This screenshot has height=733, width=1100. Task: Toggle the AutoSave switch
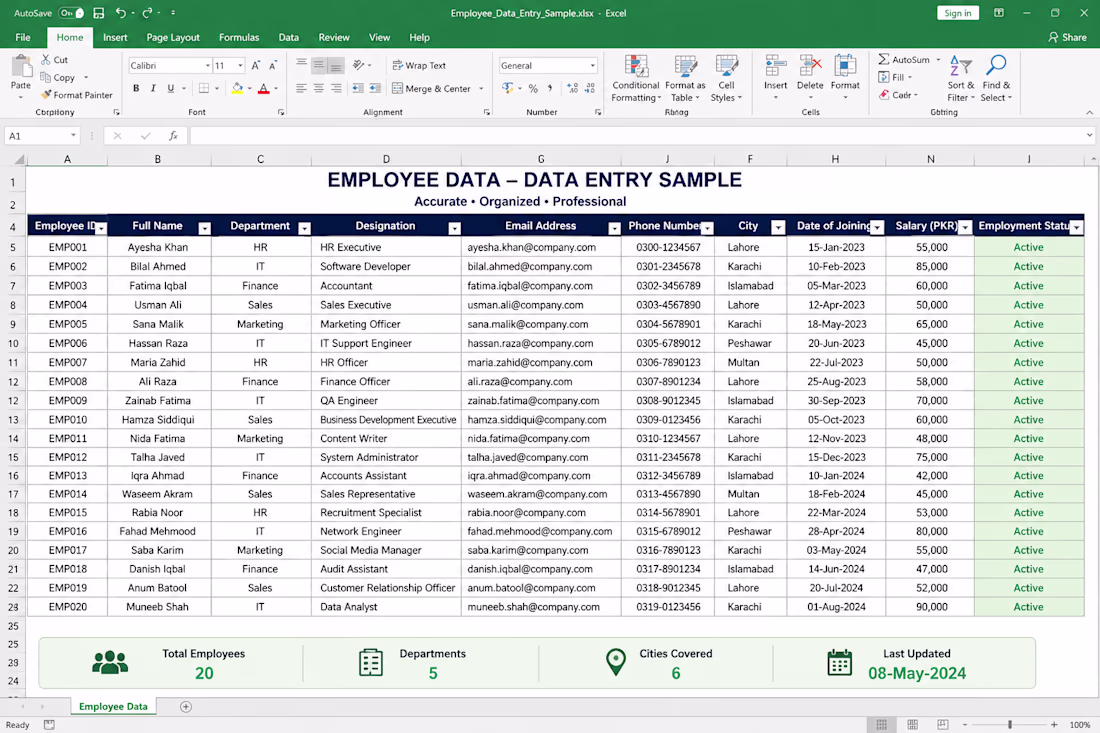click(71, 13)
